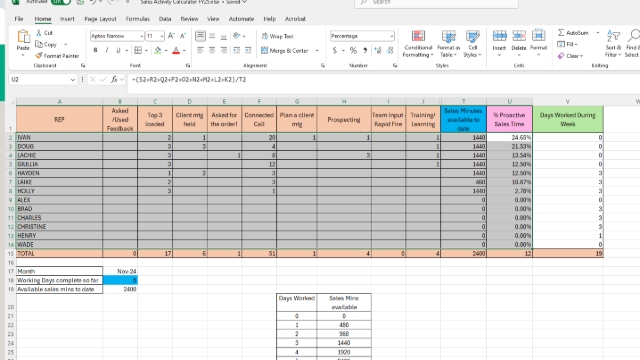Switch to the Automate tab
This screenshot has width=640, height=360.
pos(241,19)
